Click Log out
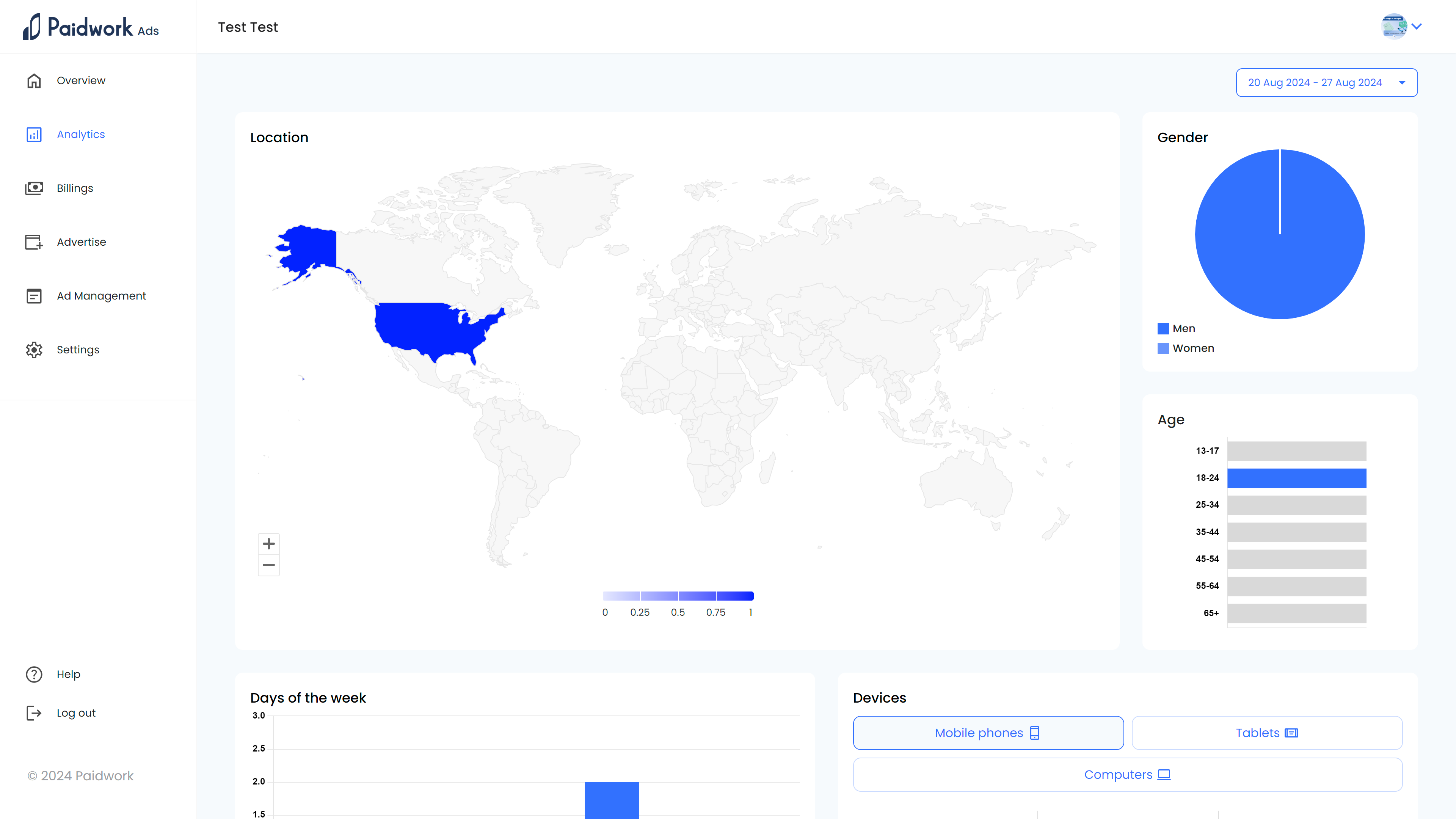Image resolution: width=1456 pixels, height=819 pixels. pos(76,713)
